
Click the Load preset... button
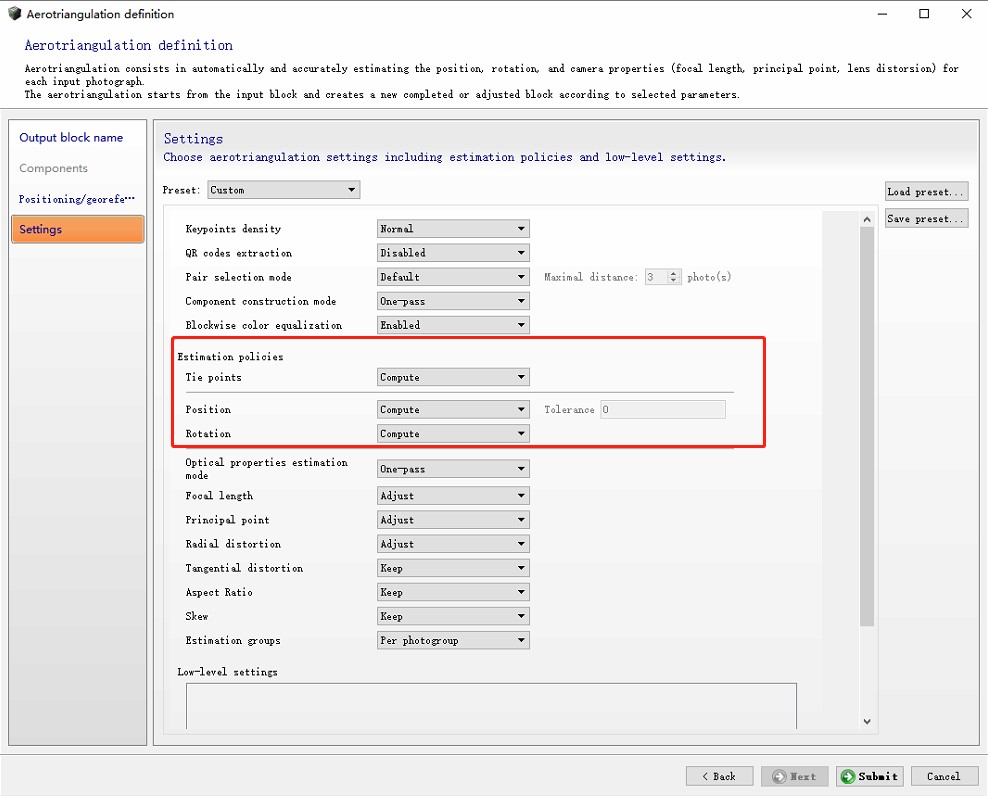tap(926, 192)
